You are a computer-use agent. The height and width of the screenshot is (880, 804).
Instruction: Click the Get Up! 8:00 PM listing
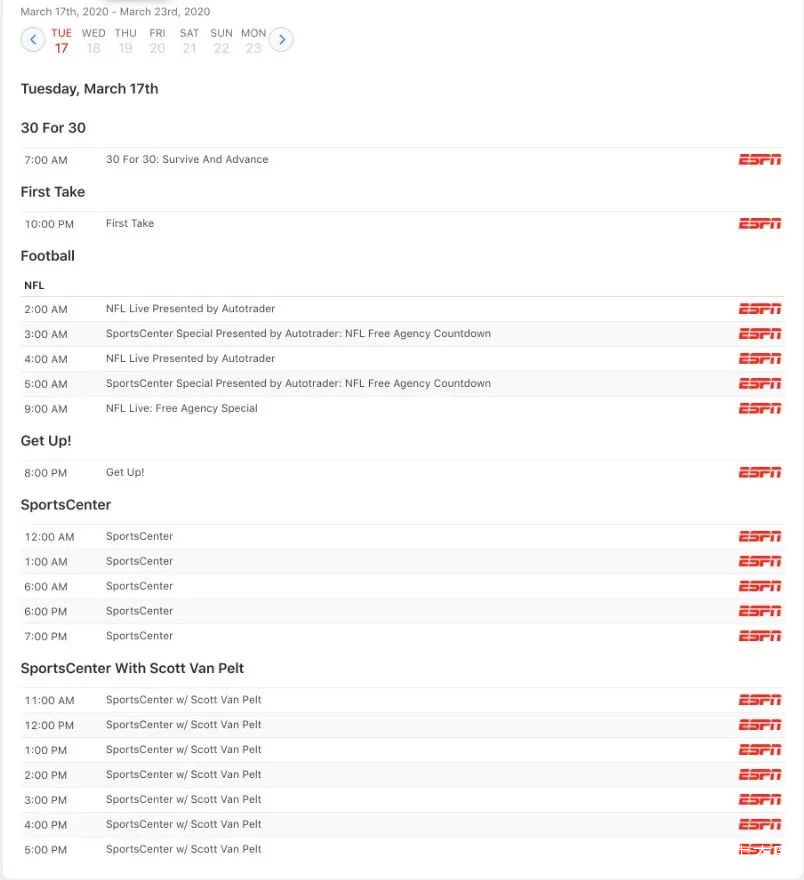pos(125,473)
